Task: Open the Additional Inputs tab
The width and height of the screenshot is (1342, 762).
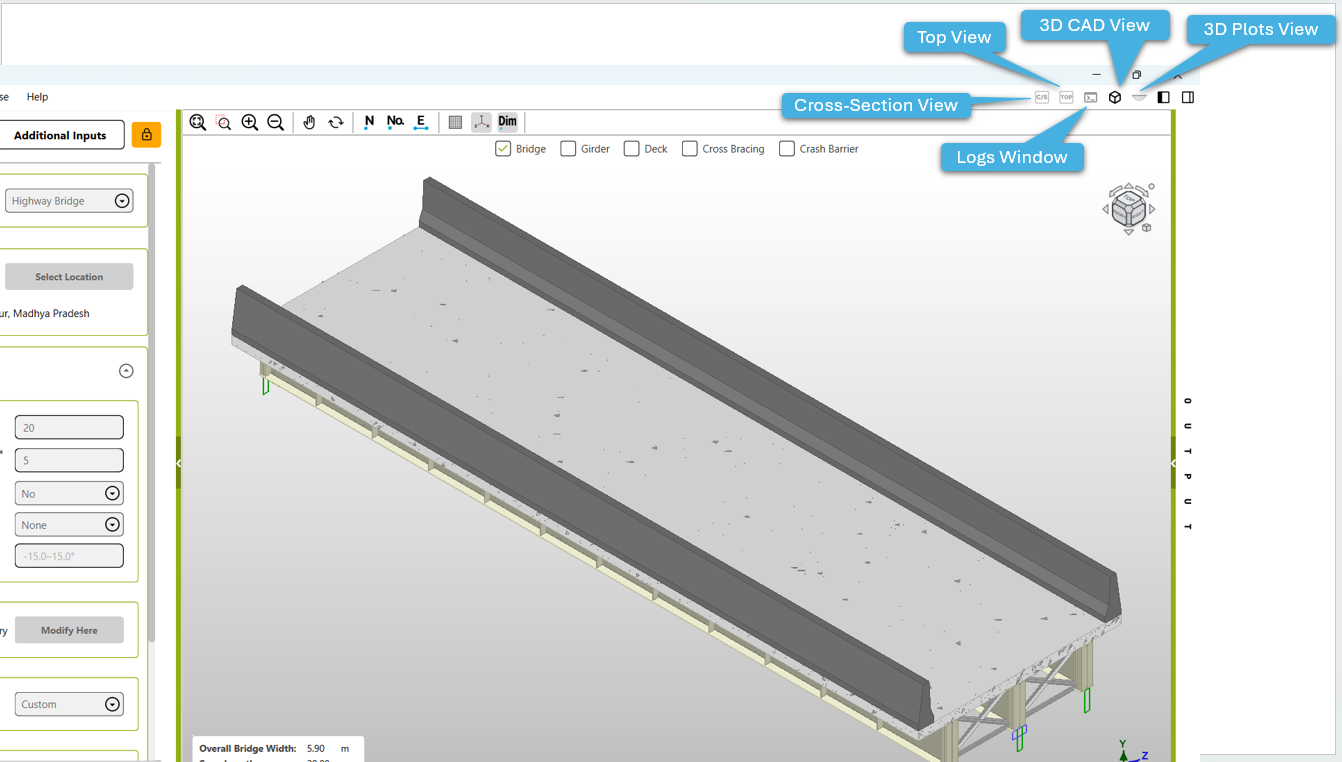Action: pyautogui.click(x=60, y=135)
